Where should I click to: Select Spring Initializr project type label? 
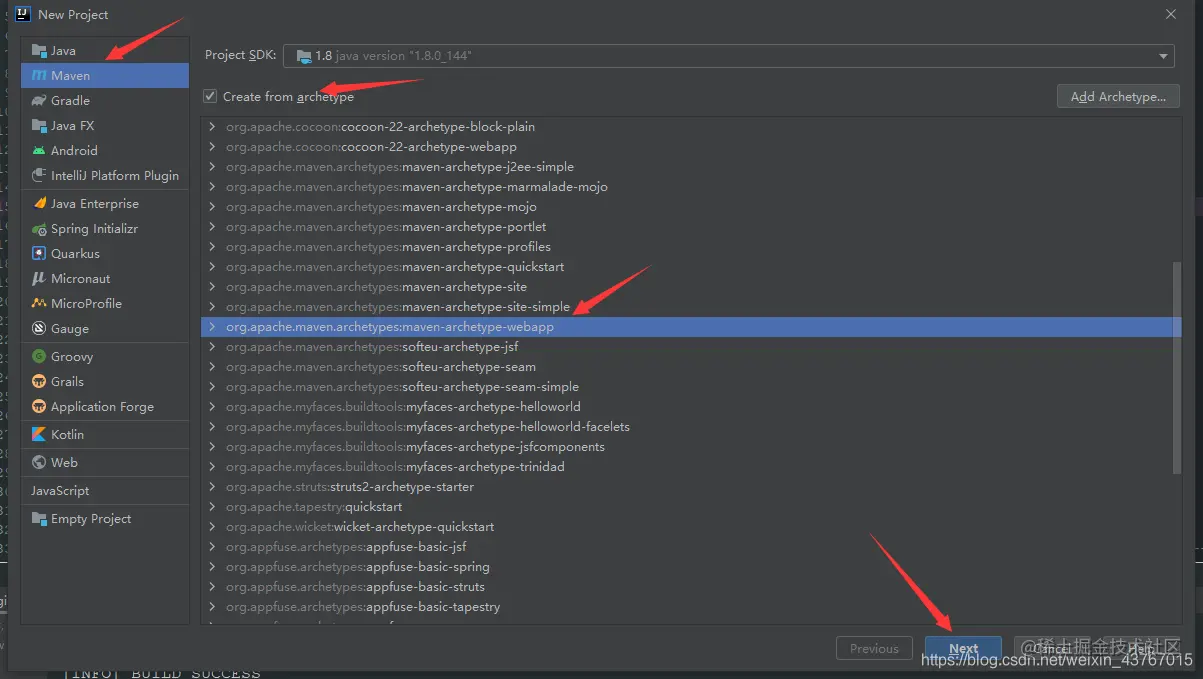click(x=94, y=229)
